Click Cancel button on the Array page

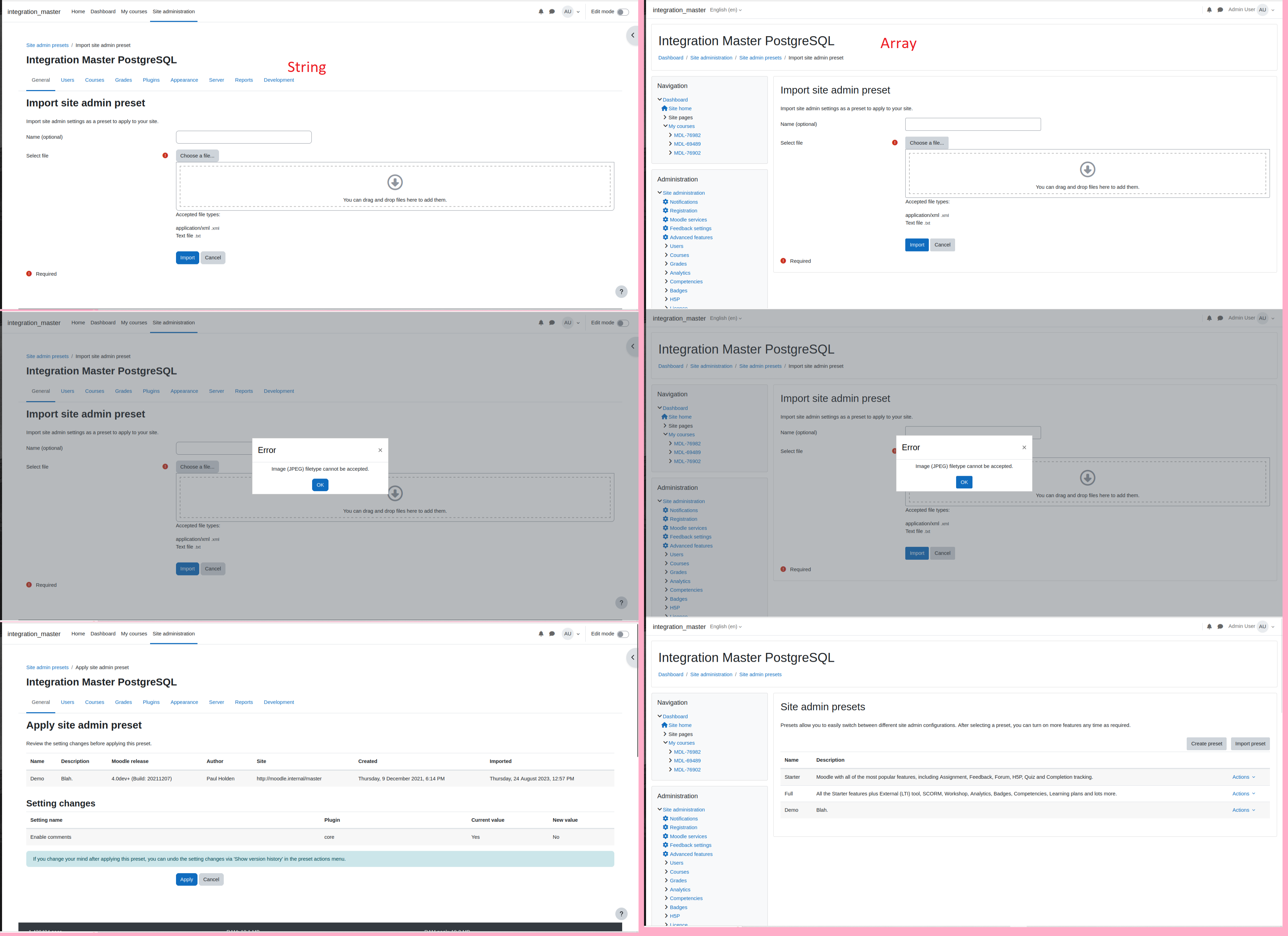pyautogui.click(x=942, y=245)
